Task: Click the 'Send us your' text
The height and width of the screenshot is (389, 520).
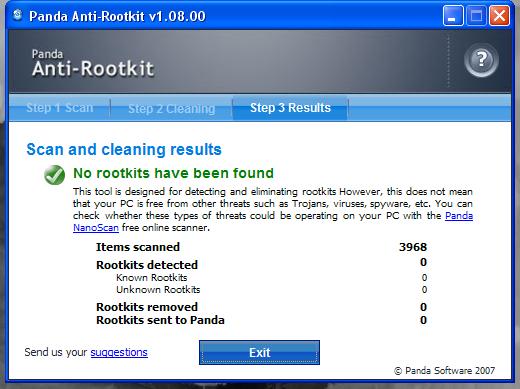Action: [55, 352]
